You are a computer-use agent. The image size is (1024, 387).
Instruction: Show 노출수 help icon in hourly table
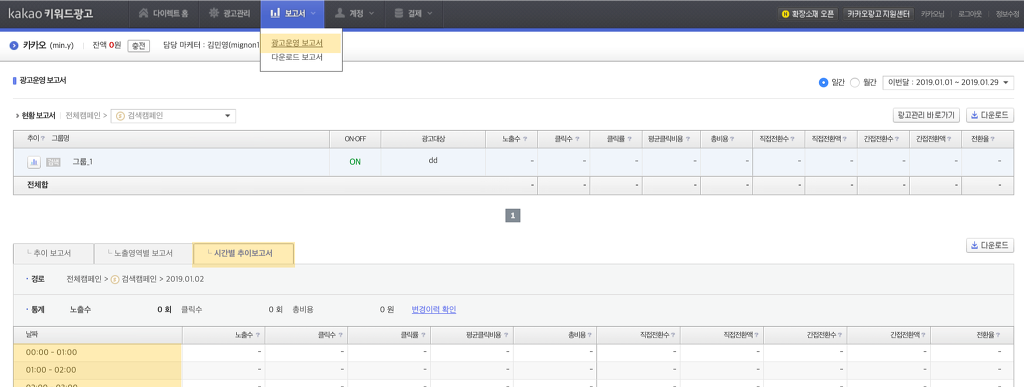pyautogui.click(x=258, y=335)
